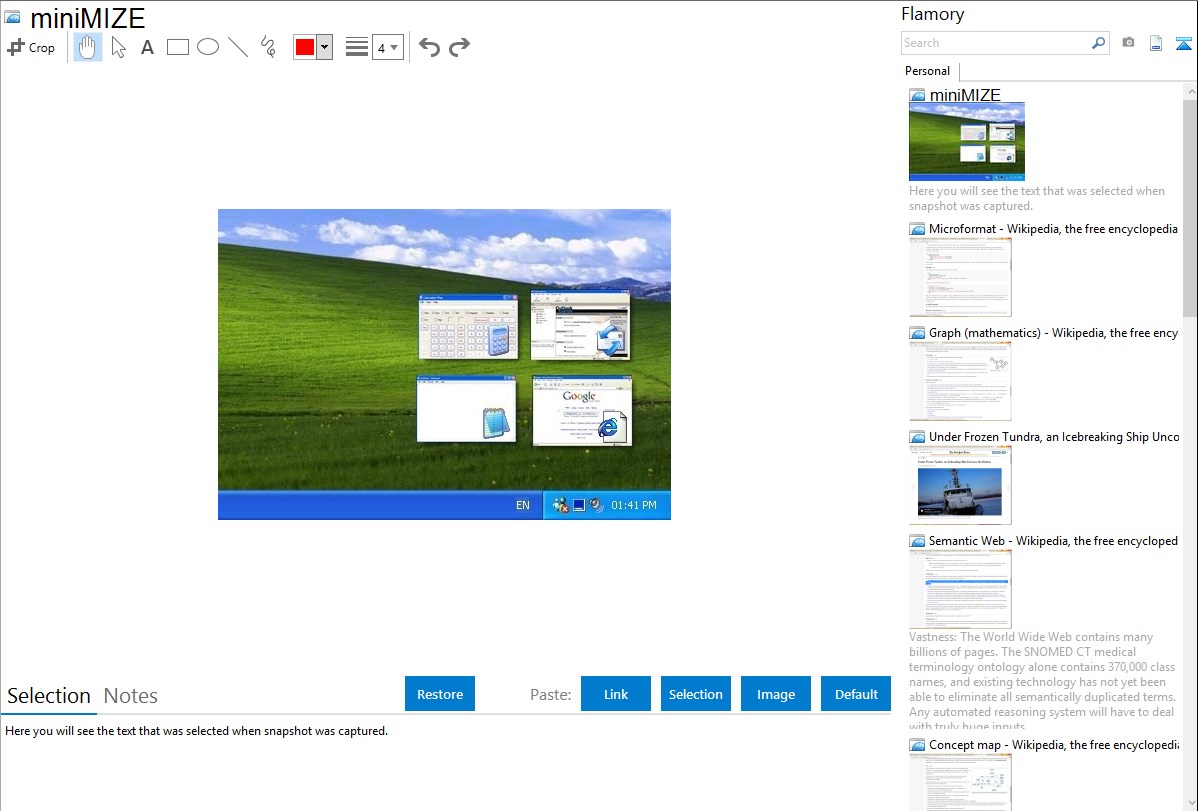Paste as Link button
The image size is (1198, 811).
click(616, 694)
